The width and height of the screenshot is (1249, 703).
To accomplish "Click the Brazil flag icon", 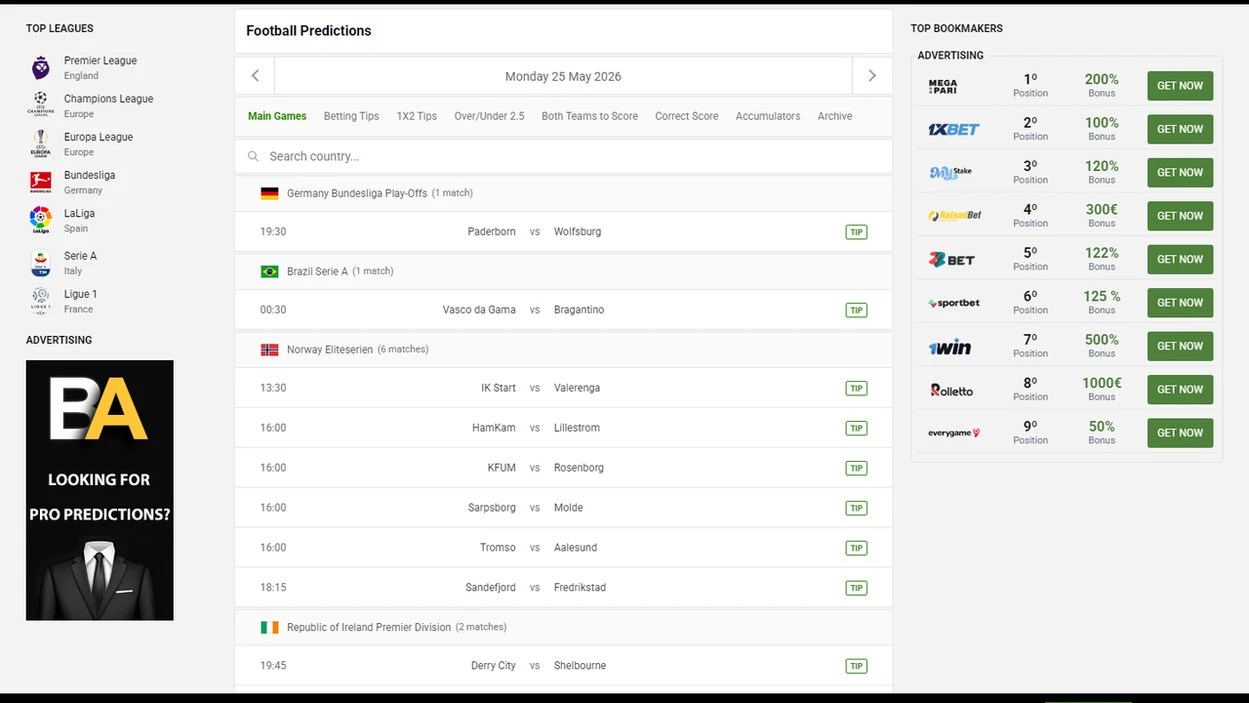I will [x=270, y=271].
